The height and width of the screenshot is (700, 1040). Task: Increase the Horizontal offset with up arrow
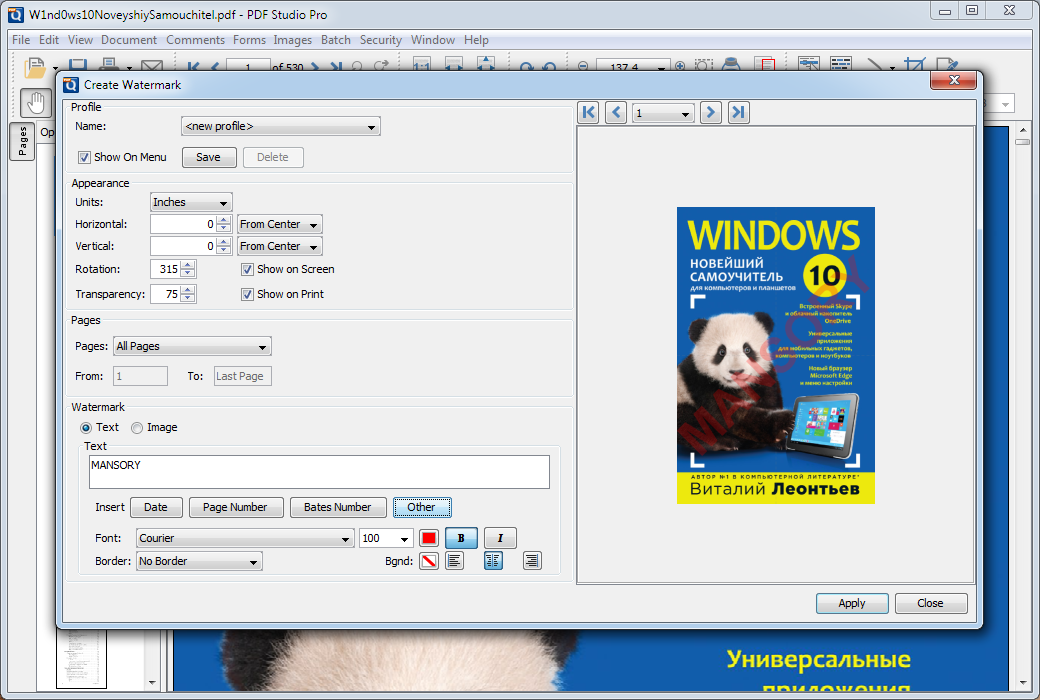pos(224,220)
